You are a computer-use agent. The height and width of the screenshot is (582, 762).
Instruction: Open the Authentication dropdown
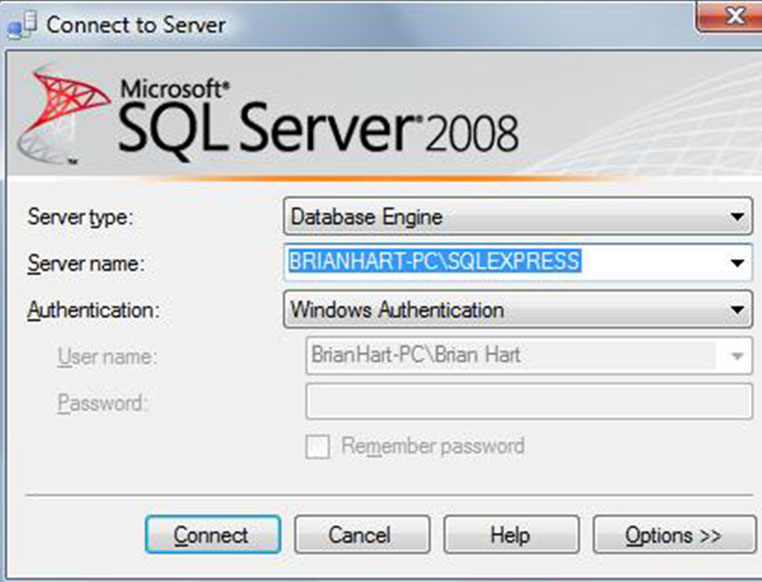[x=518, y=309]
